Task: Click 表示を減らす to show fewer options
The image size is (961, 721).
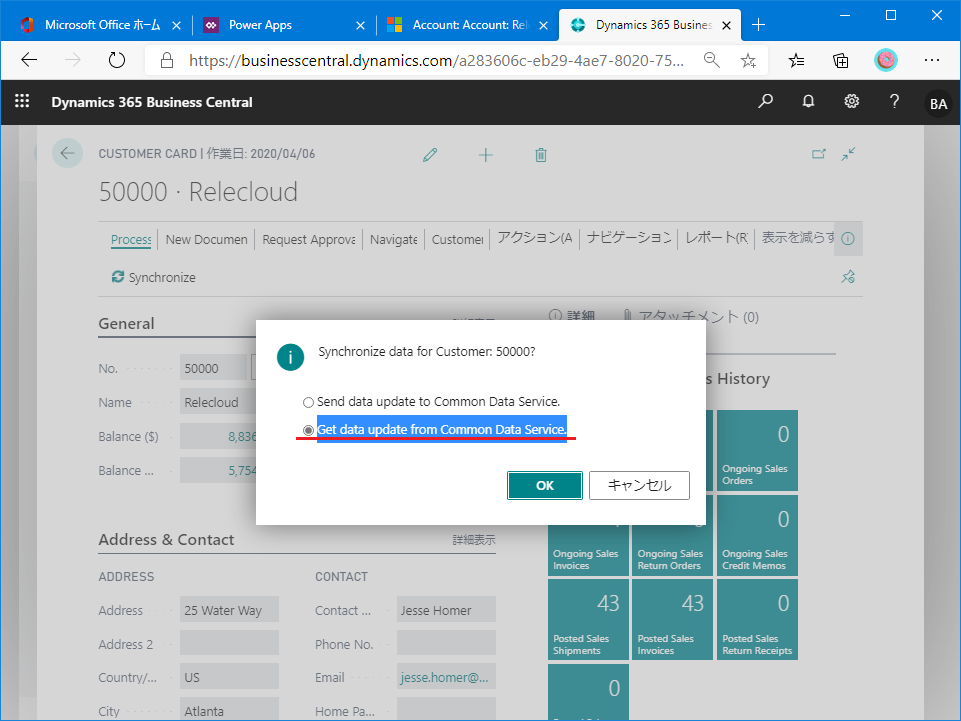Action: (x=797, y=238)
